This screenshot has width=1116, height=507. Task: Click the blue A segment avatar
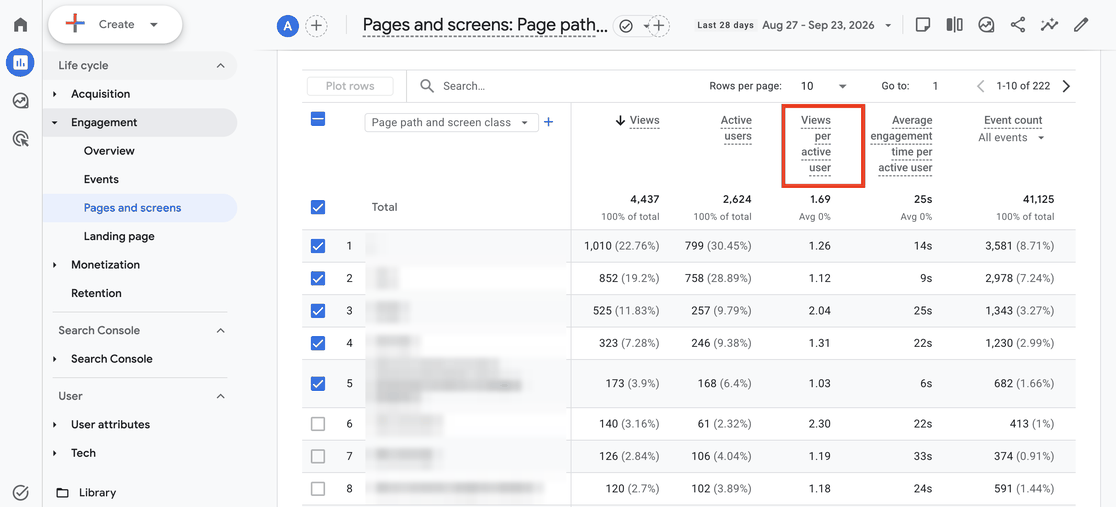click(287, 26)
